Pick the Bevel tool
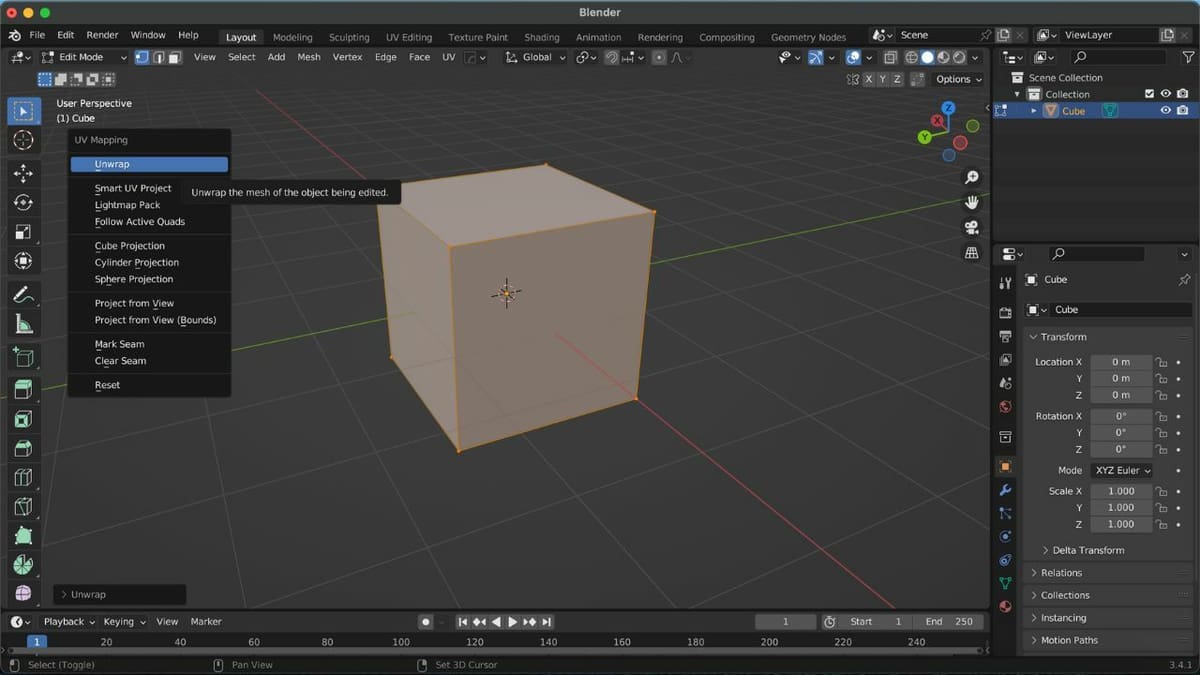Image resolution: width=1200 pixels, height=675 pixels. (23, 448)
